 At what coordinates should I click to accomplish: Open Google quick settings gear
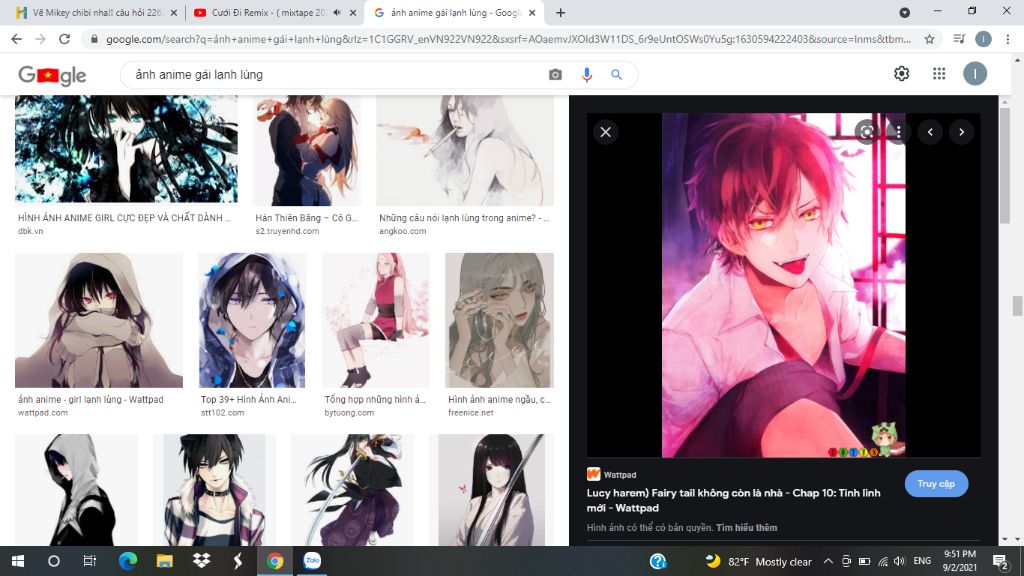[902, 74]
